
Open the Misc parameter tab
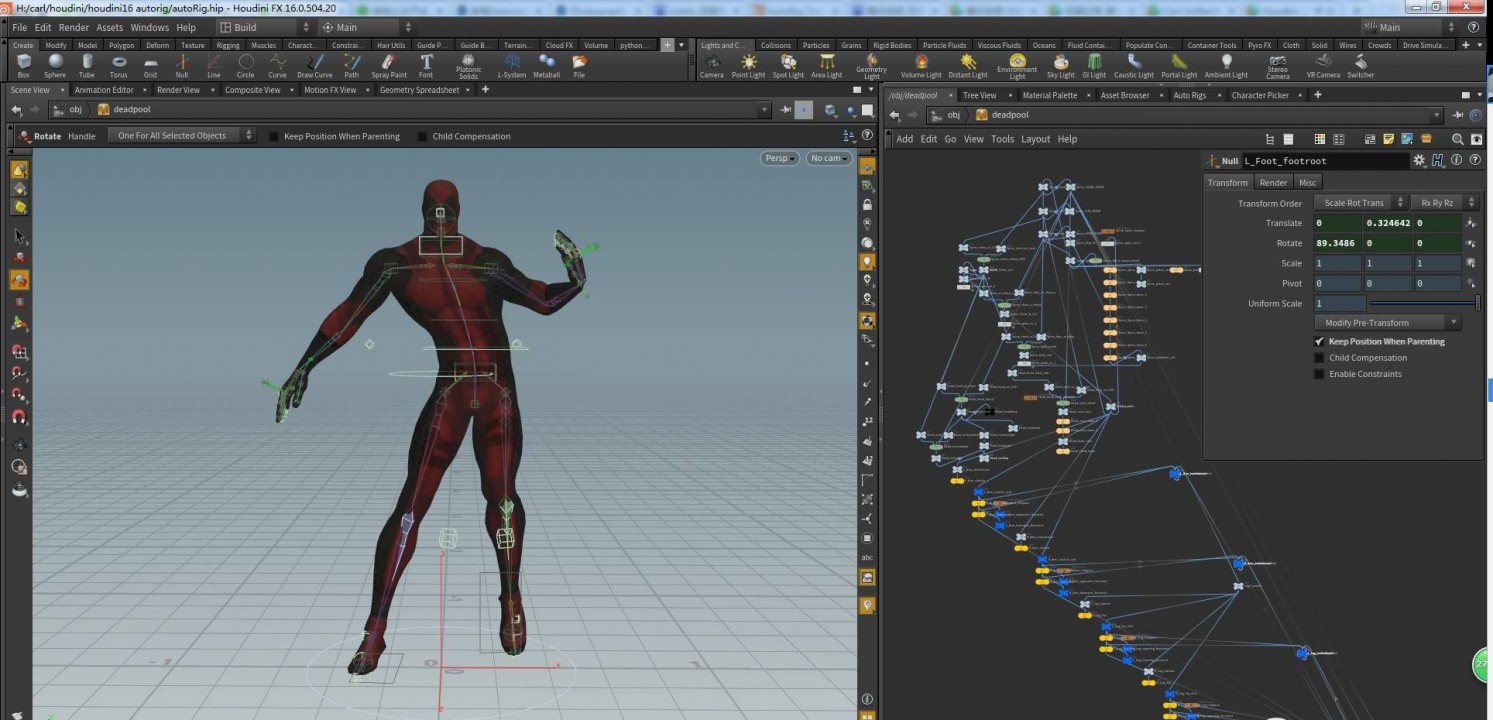(x=1307, y=182)
